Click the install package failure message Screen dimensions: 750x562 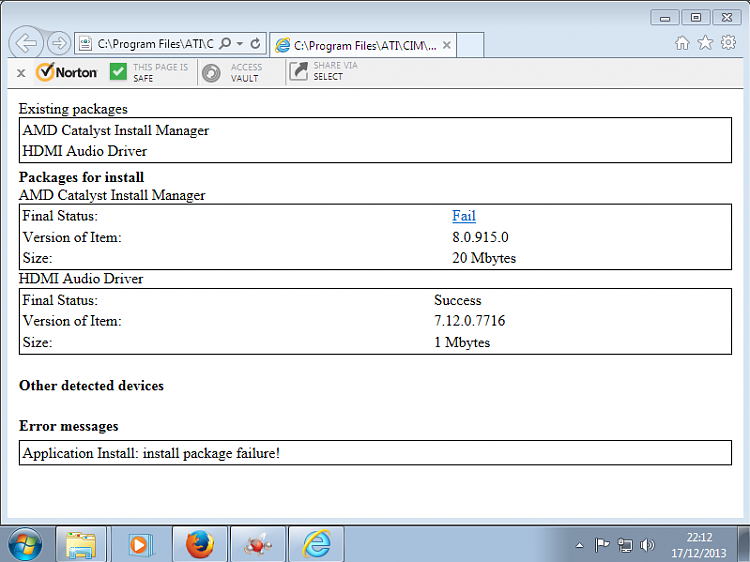click(x=151, y=453)
